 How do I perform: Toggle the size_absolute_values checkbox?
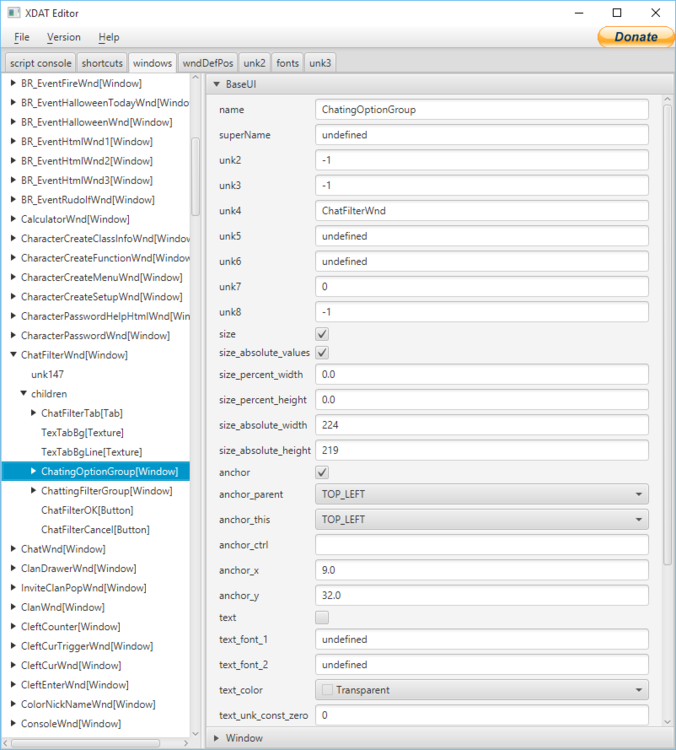tap(322, 353)
